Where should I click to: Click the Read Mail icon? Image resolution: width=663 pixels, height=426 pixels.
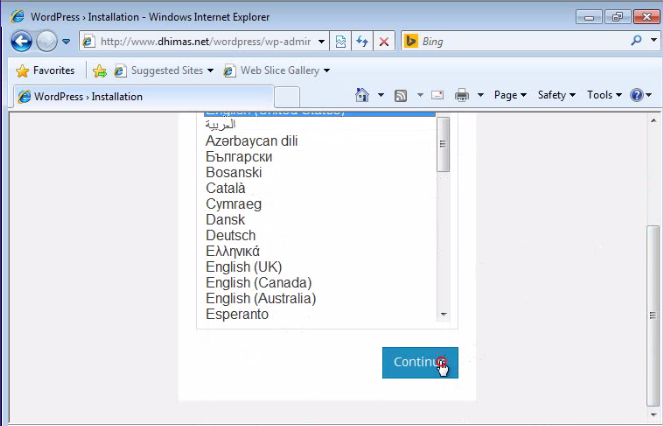pyautogui.click(x=437, y=95)
